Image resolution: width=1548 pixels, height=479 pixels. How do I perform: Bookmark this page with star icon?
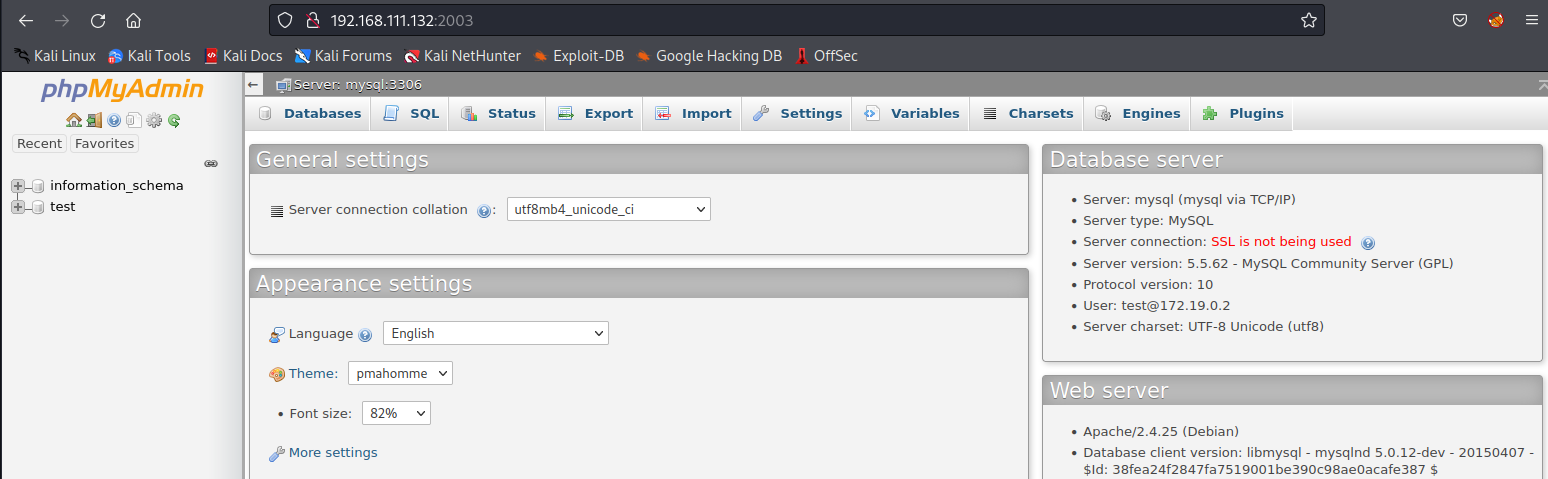(x=1308, y=20)
